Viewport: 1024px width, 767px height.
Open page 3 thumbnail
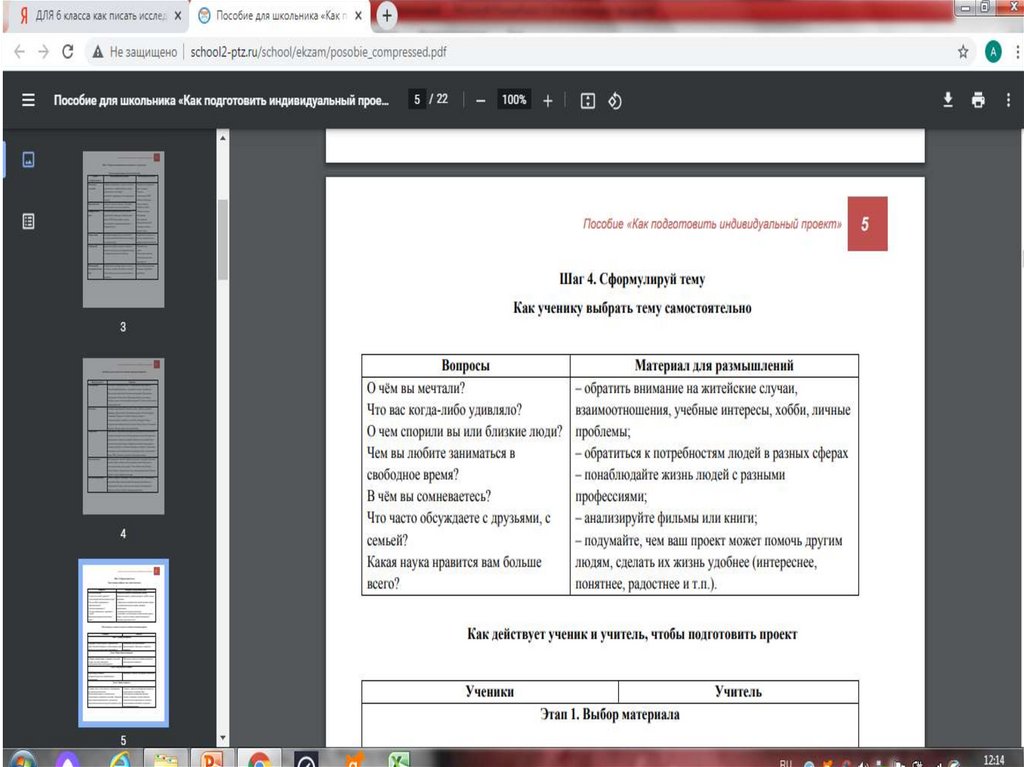click(x=123, y=229)
